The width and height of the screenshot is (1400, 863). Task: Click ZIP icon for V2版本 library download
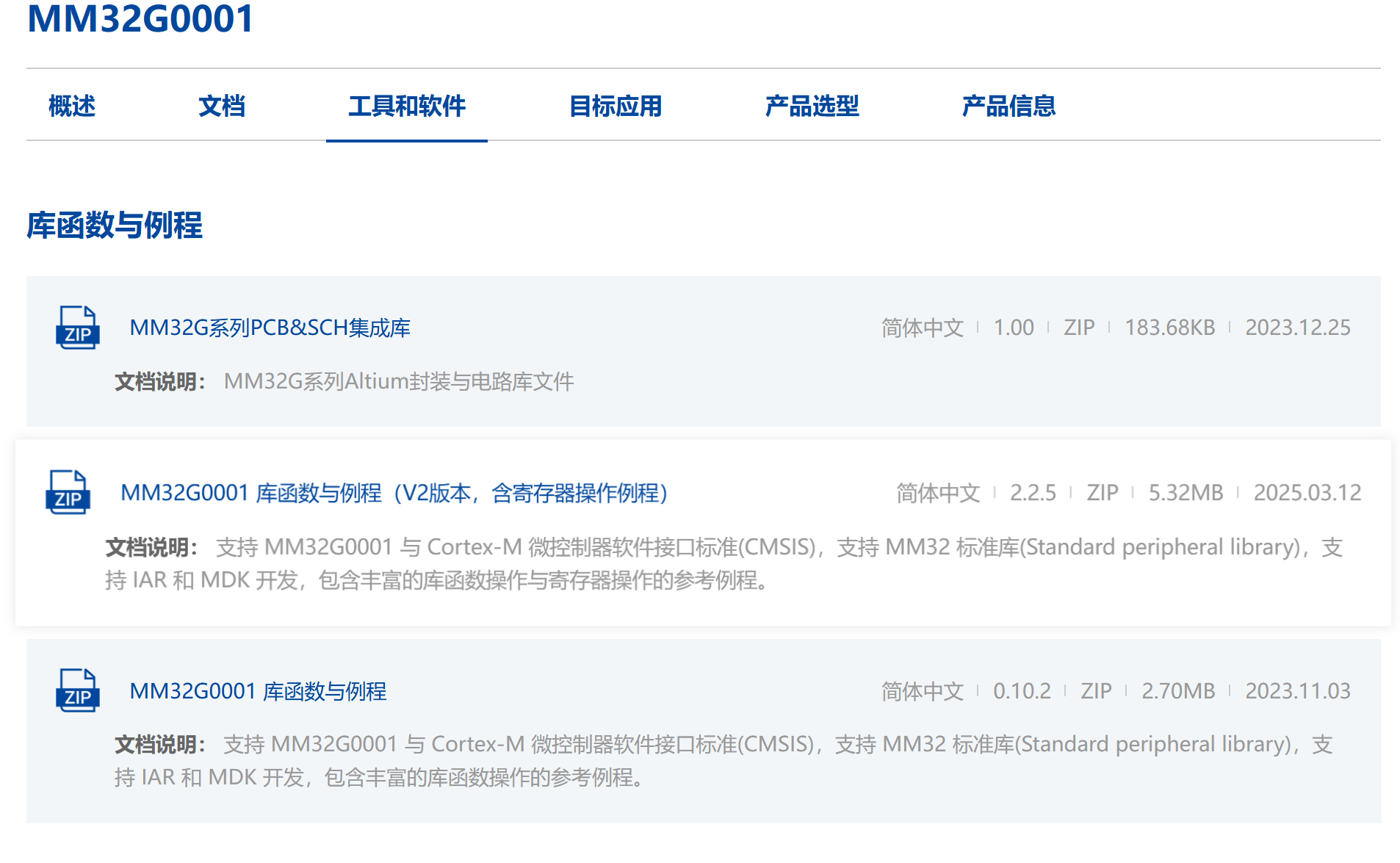68,492
